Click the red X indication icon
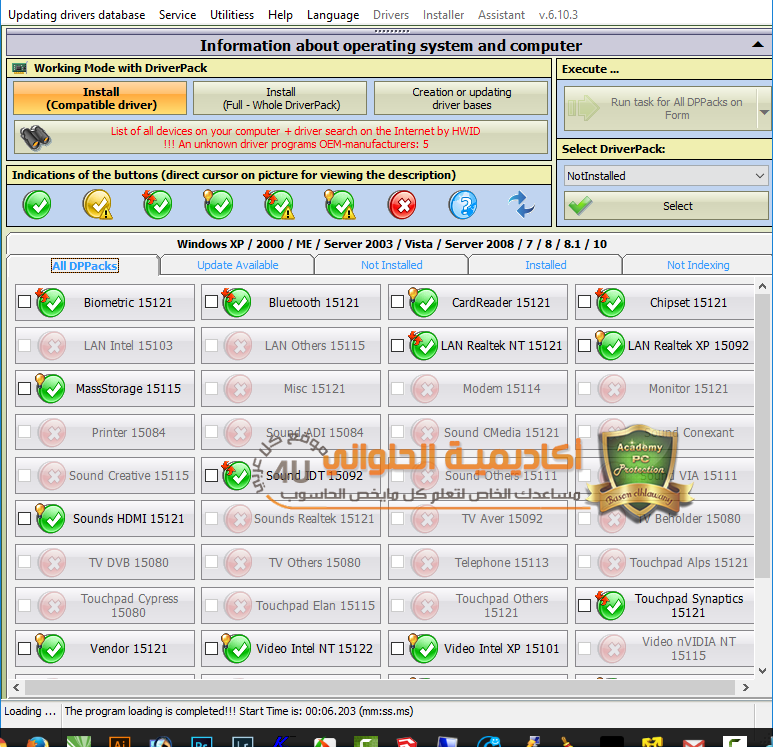This screenshot has height=747, width=773. point(402,205)
